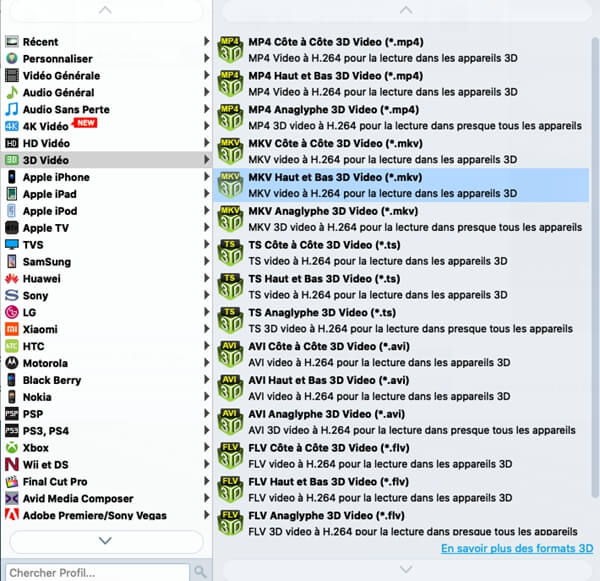Click the Adobe Premiere/Sony Vegas icon
This screenshot has width=600, height=581.
click(x=11, y=515)
